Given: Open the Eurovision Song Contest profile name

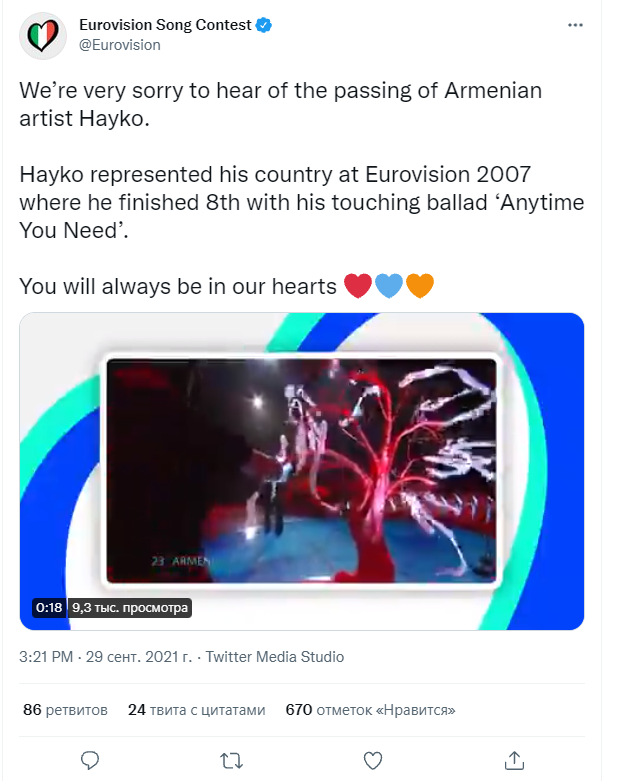Looking at the screenshot, I should [x=165, y=25].
